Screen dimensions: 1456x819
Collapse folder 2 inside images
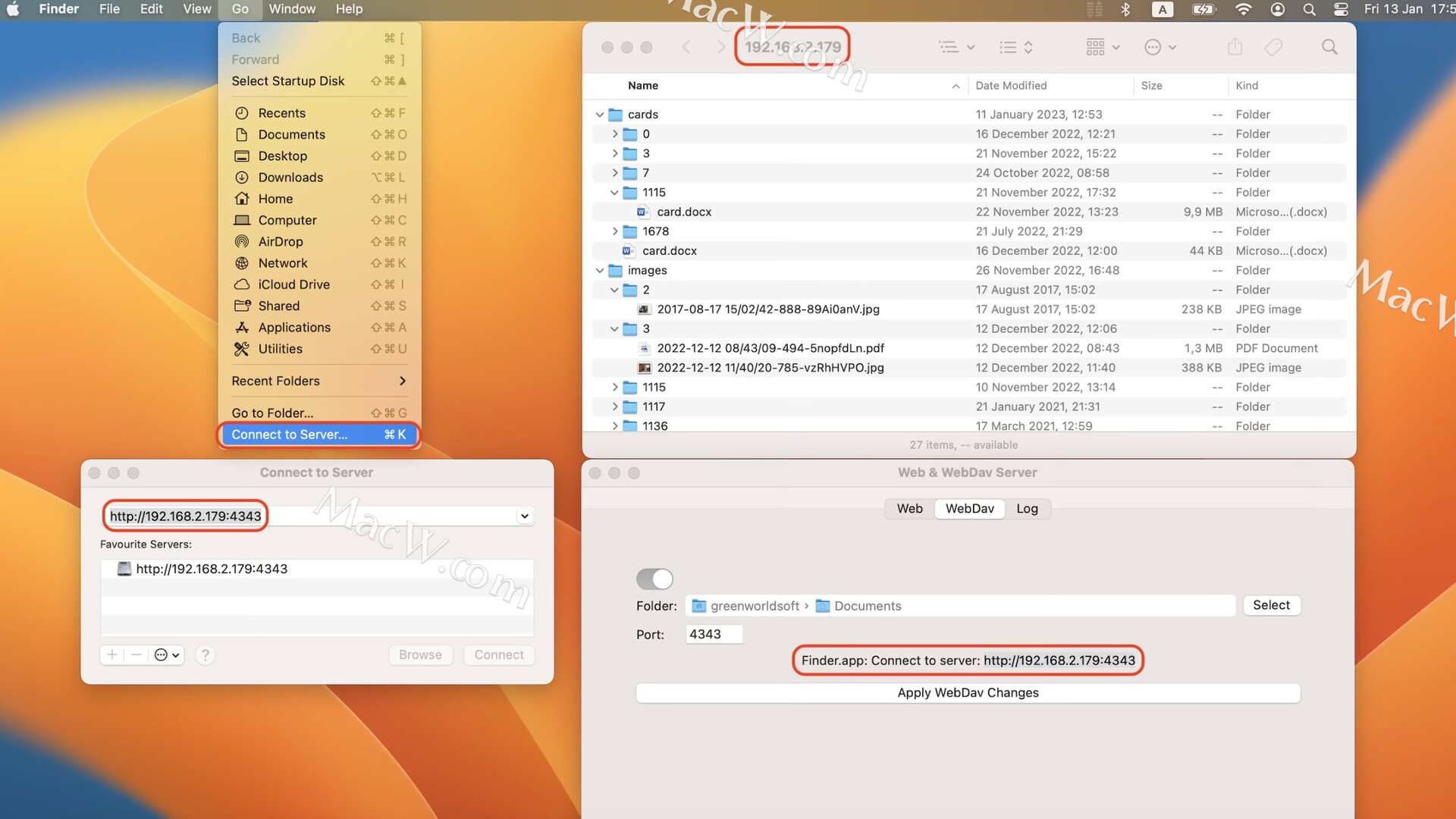[615, 290]
